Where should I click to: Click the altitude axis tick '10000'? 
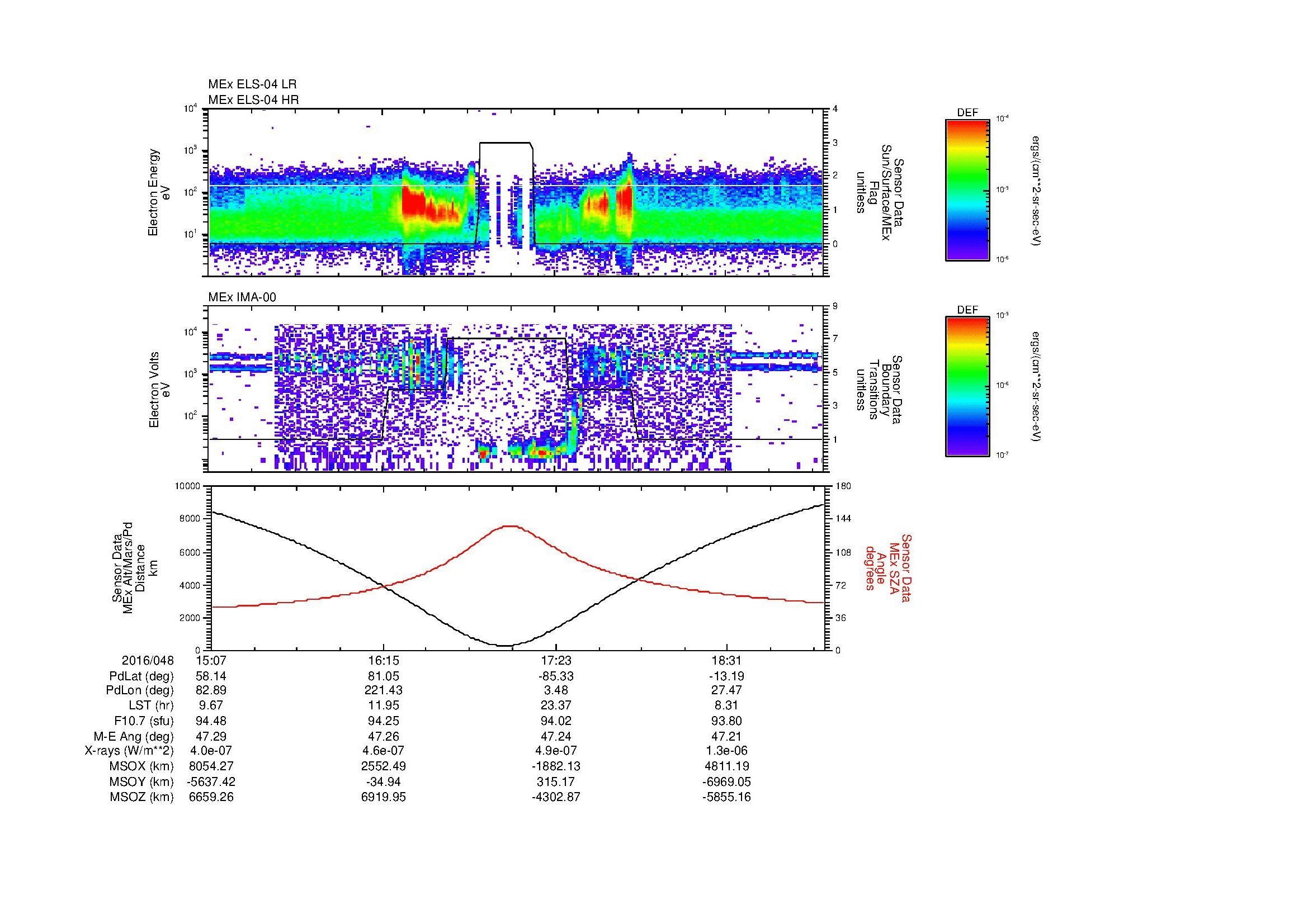click(x=187, y=486)
